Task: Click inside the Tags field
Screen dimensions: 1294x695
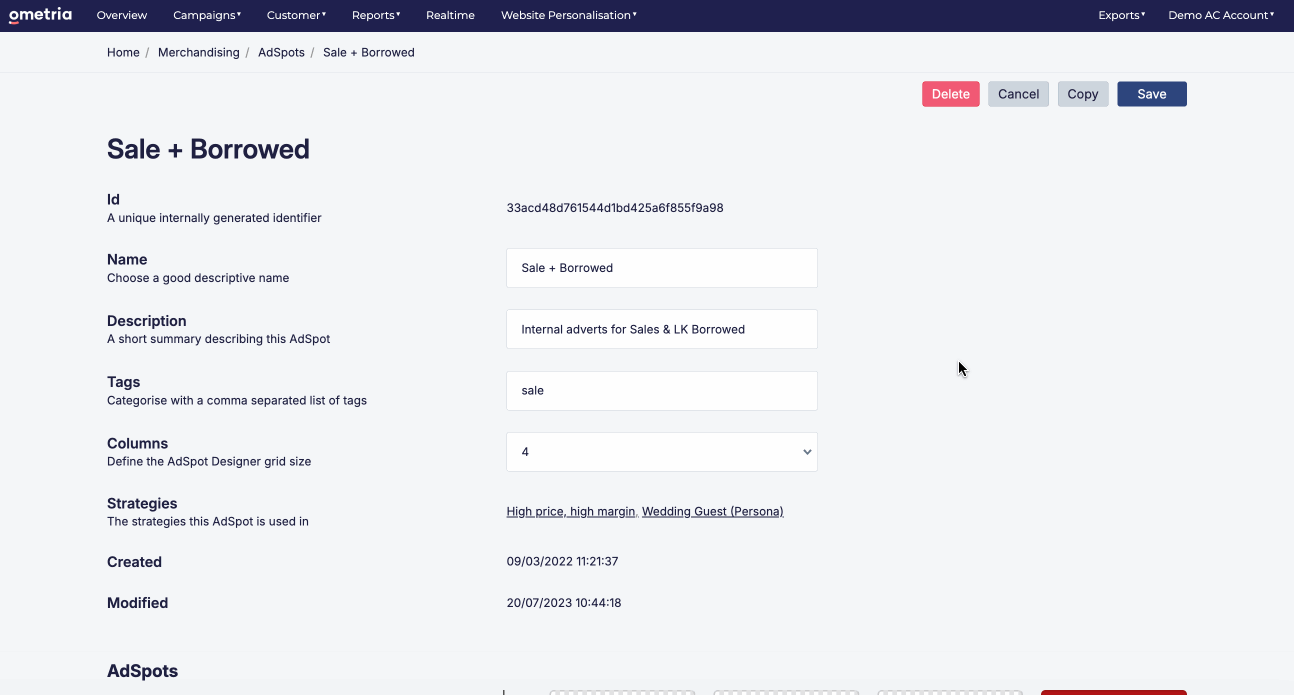Action: click(661, 390)
